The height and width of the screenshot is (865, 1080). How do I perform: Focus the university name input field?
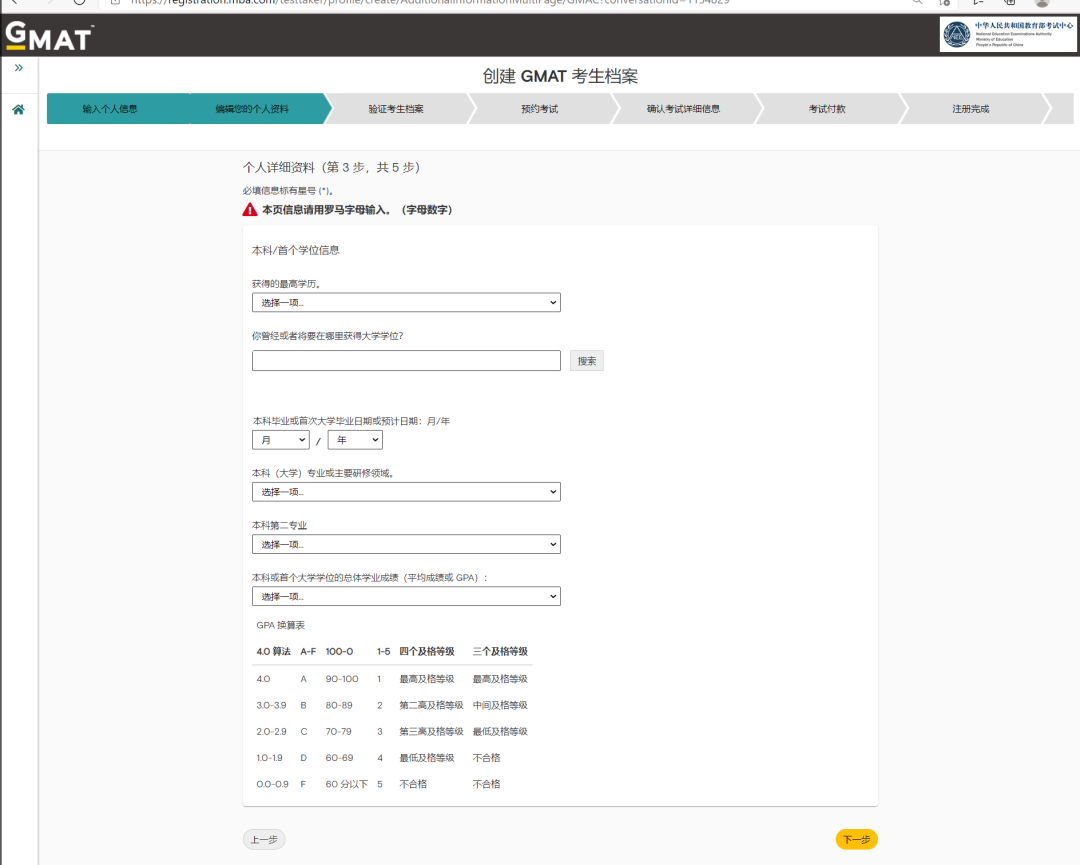point(406,361)
